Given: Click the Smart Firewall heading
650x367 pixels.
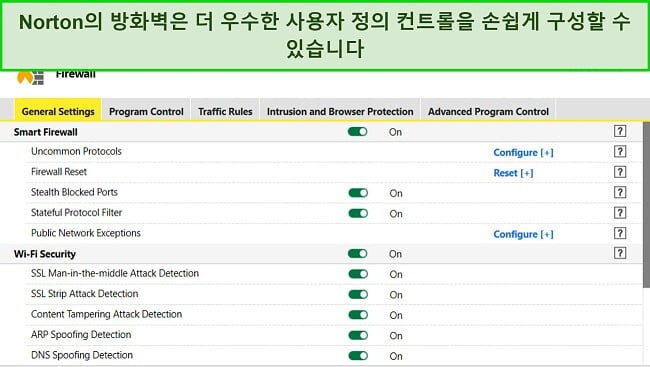Looking at the screenshot, I should (46, 132).
